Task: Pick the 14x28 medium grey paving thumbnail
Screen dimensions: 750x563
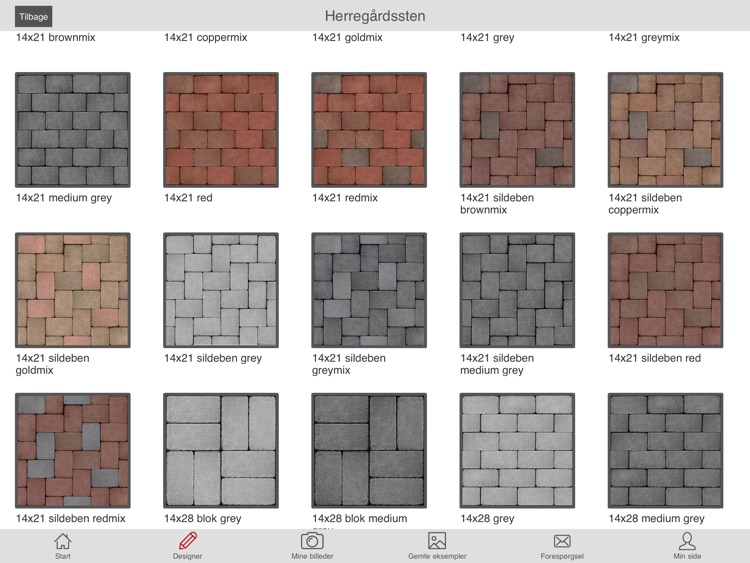Action: coord(665,451)
